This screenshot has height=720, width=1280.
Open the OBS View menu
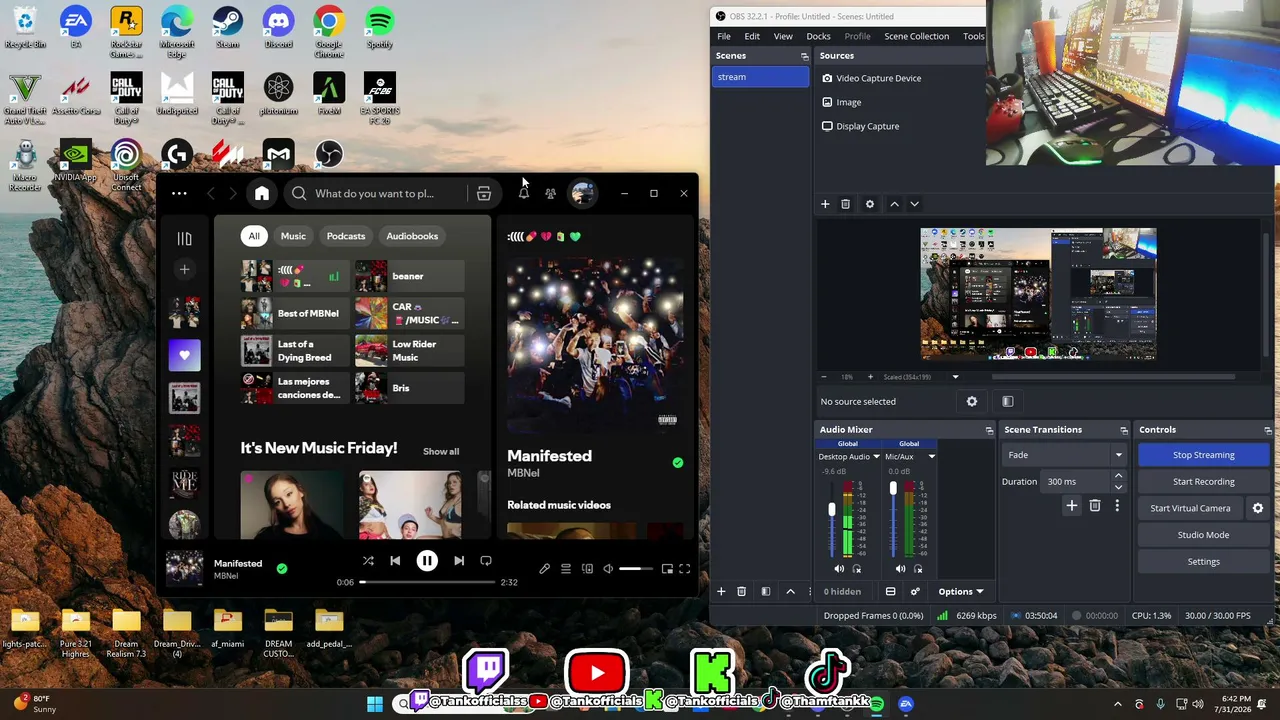(x=783, y=36)
